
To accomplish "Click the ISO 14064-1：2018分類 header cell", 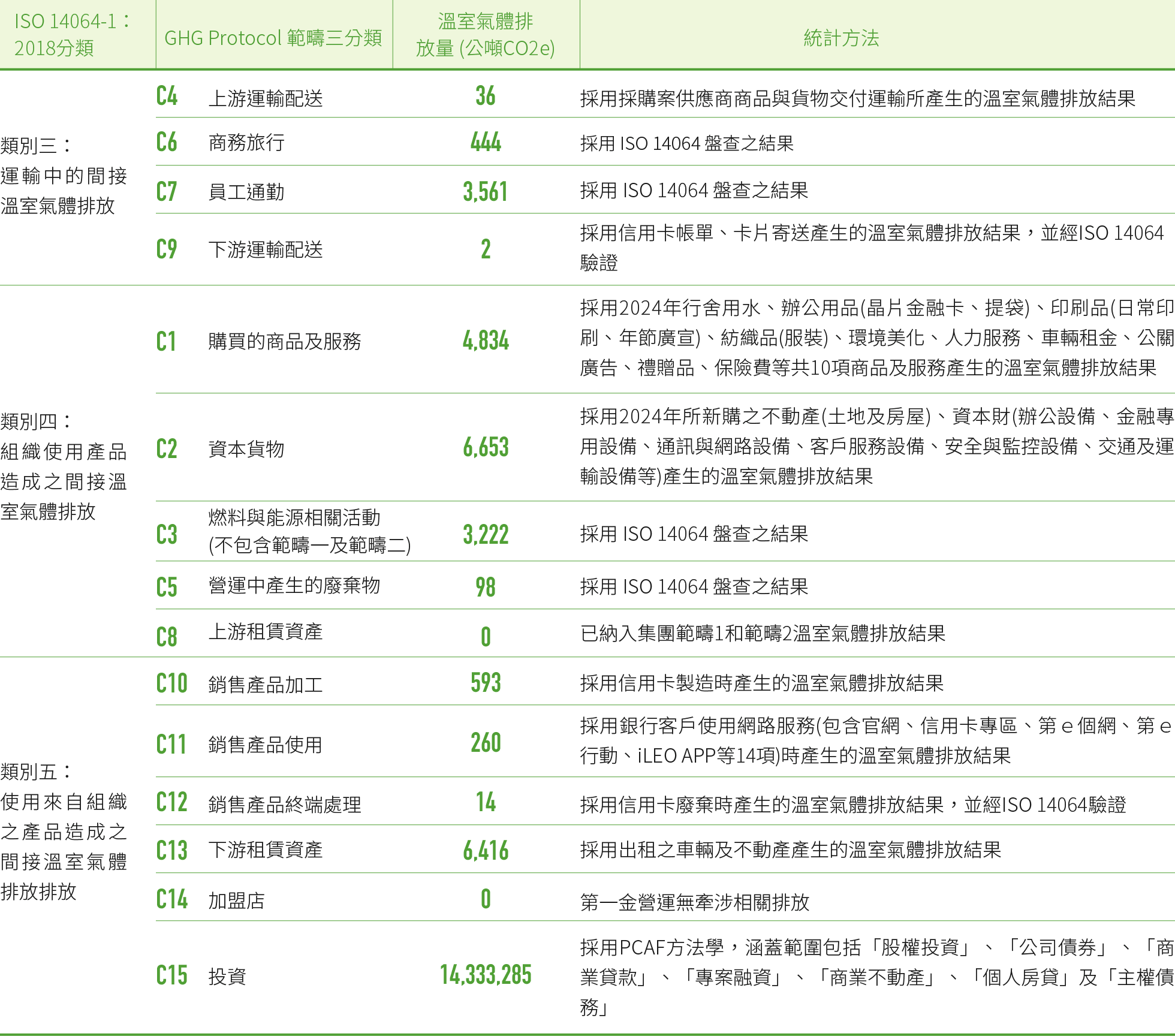I will pyautogui.click(x=72, y=35).
